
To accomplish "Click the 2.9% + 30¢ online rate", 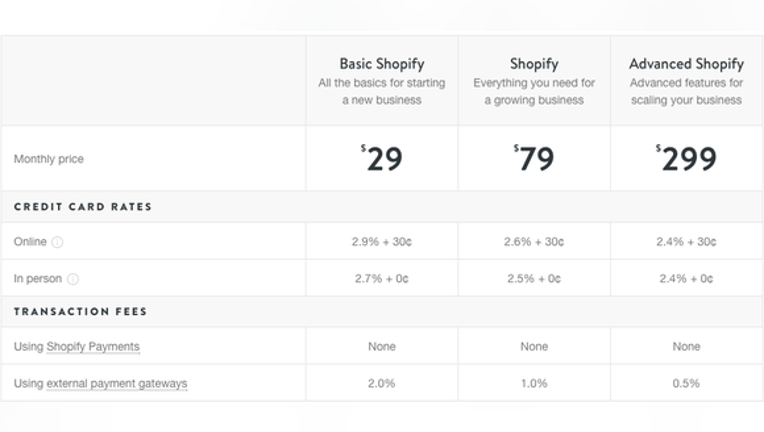I will click(382, 242).
